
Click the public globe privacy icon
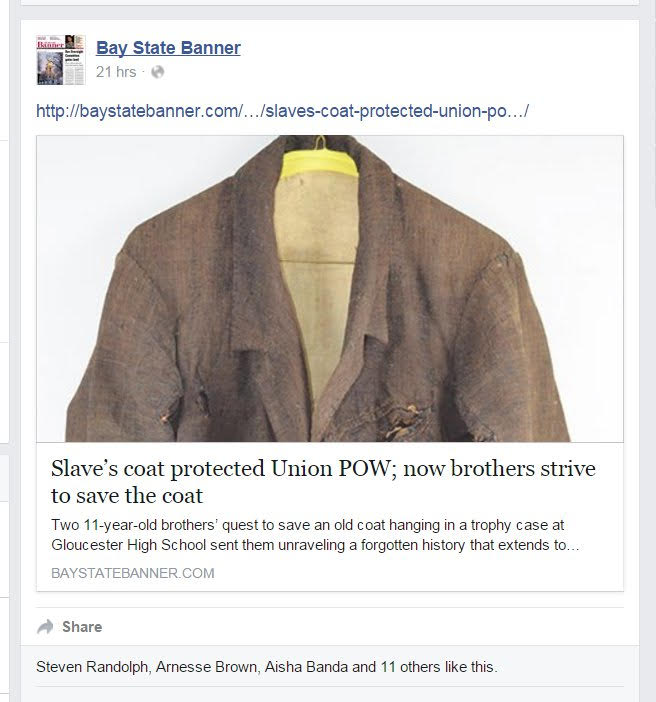[158, 72]
